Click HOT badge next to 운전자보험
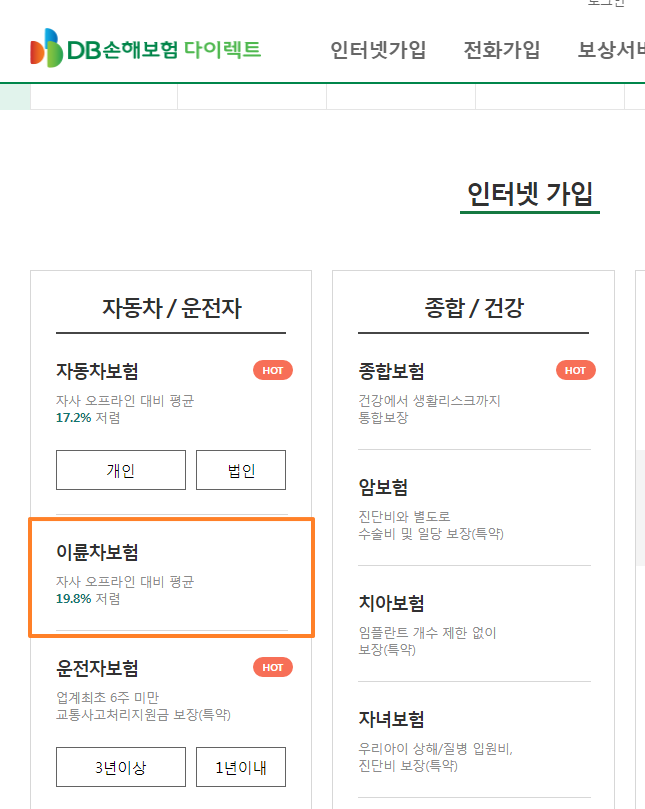Screen dimensions: 645x809 (273, 668)
